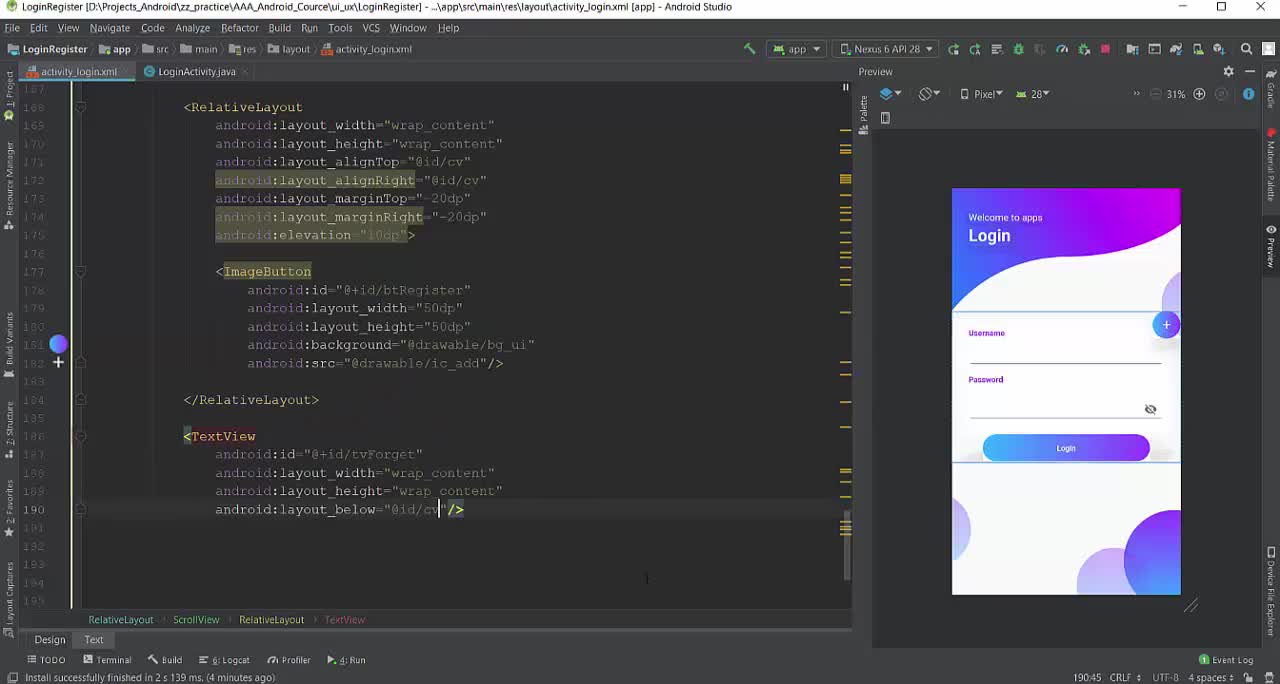Open the Nexus 6 API 28 device dropdown
The image size is (1280, 684).
click(887, 49)
